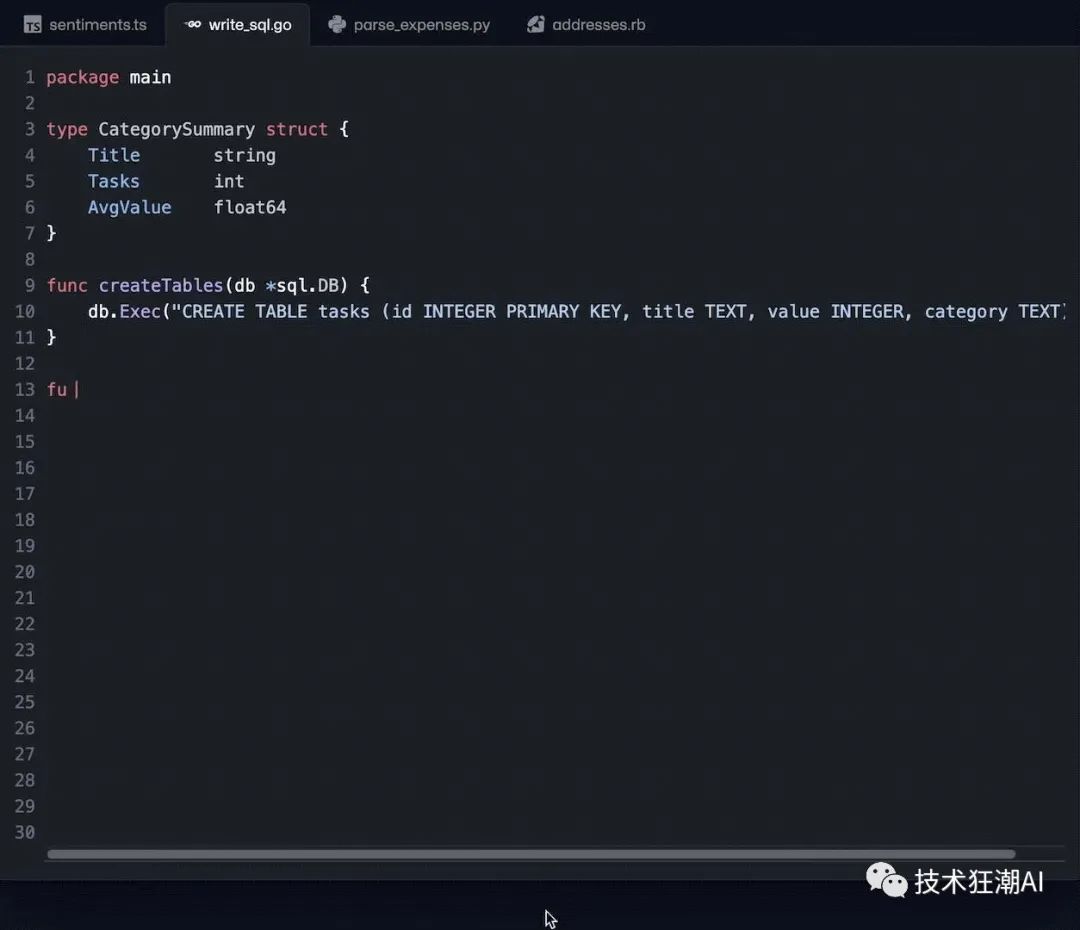Click the Python icon on parse_expenses.py tab

click(337, 25)
